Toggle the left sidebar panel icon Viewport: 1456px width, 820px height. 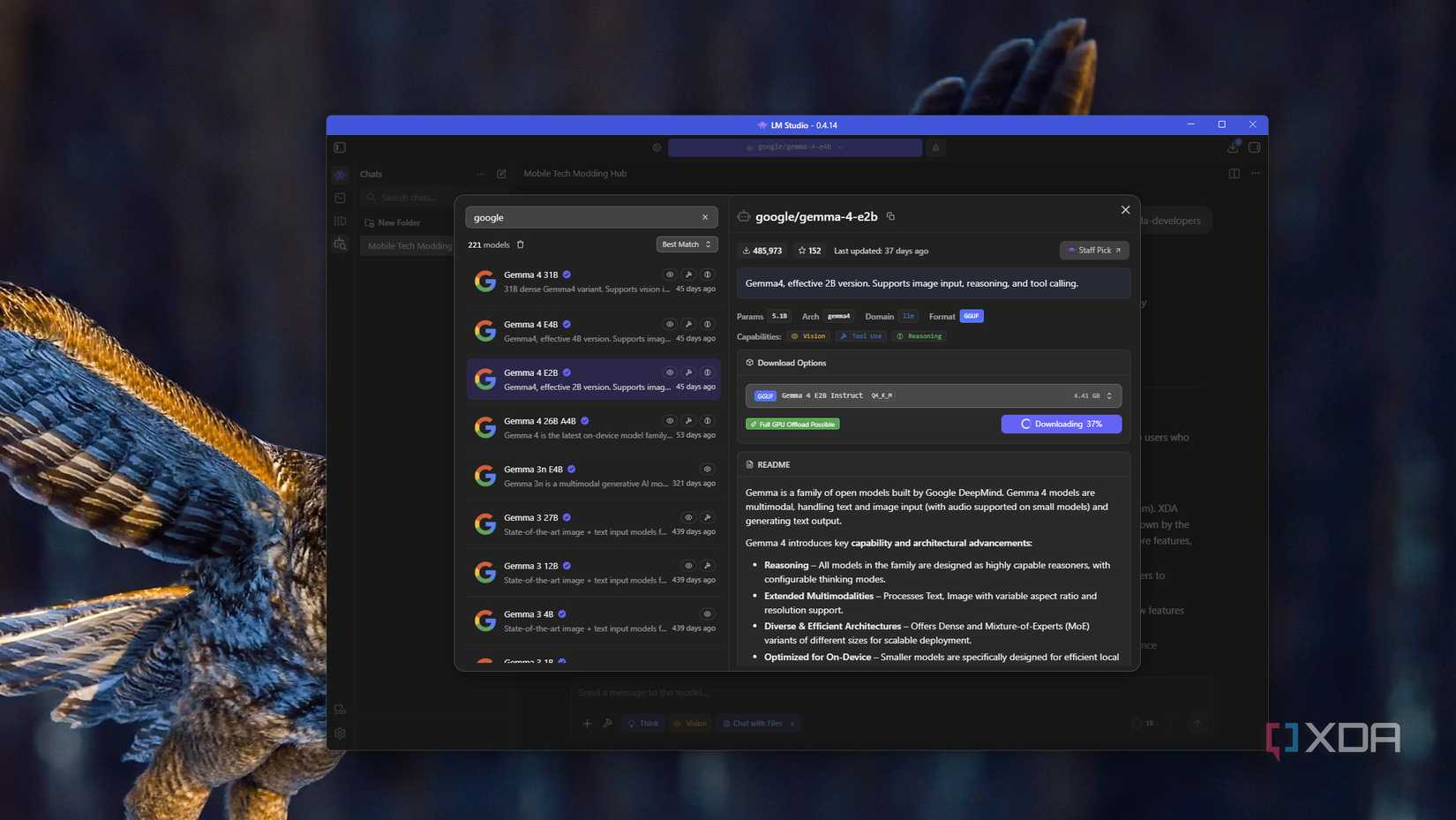(340, 147)
